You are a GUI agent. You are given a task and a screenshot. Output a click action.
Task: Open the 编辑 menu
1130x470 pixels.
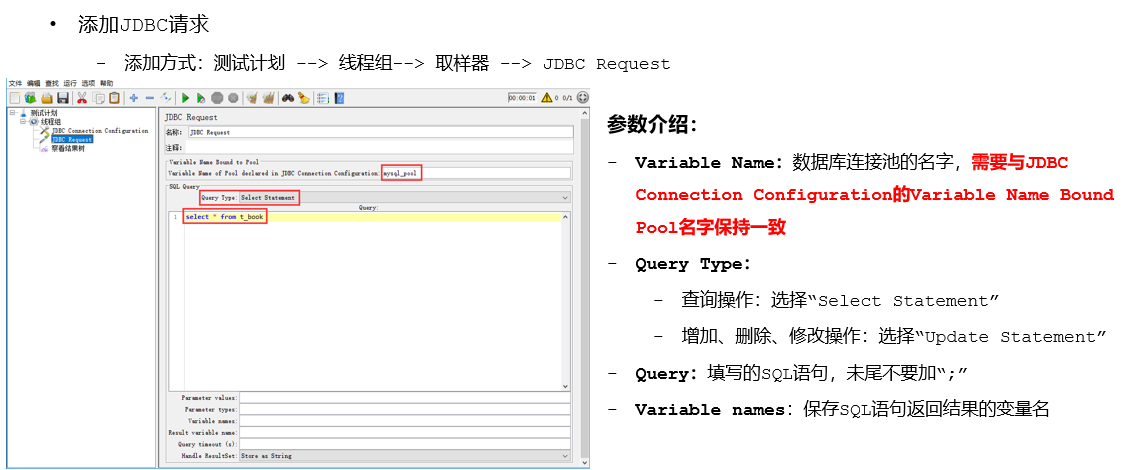(34, 84)
